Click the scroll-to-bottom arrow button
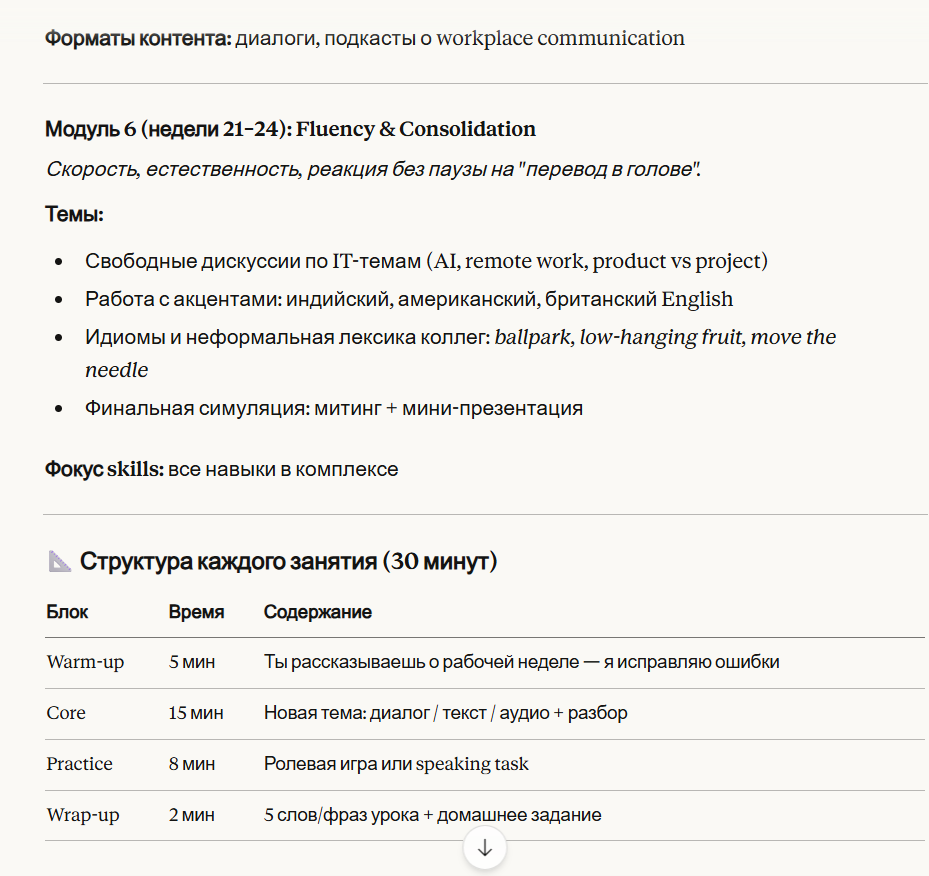The image size is (929, 876). 485,848
